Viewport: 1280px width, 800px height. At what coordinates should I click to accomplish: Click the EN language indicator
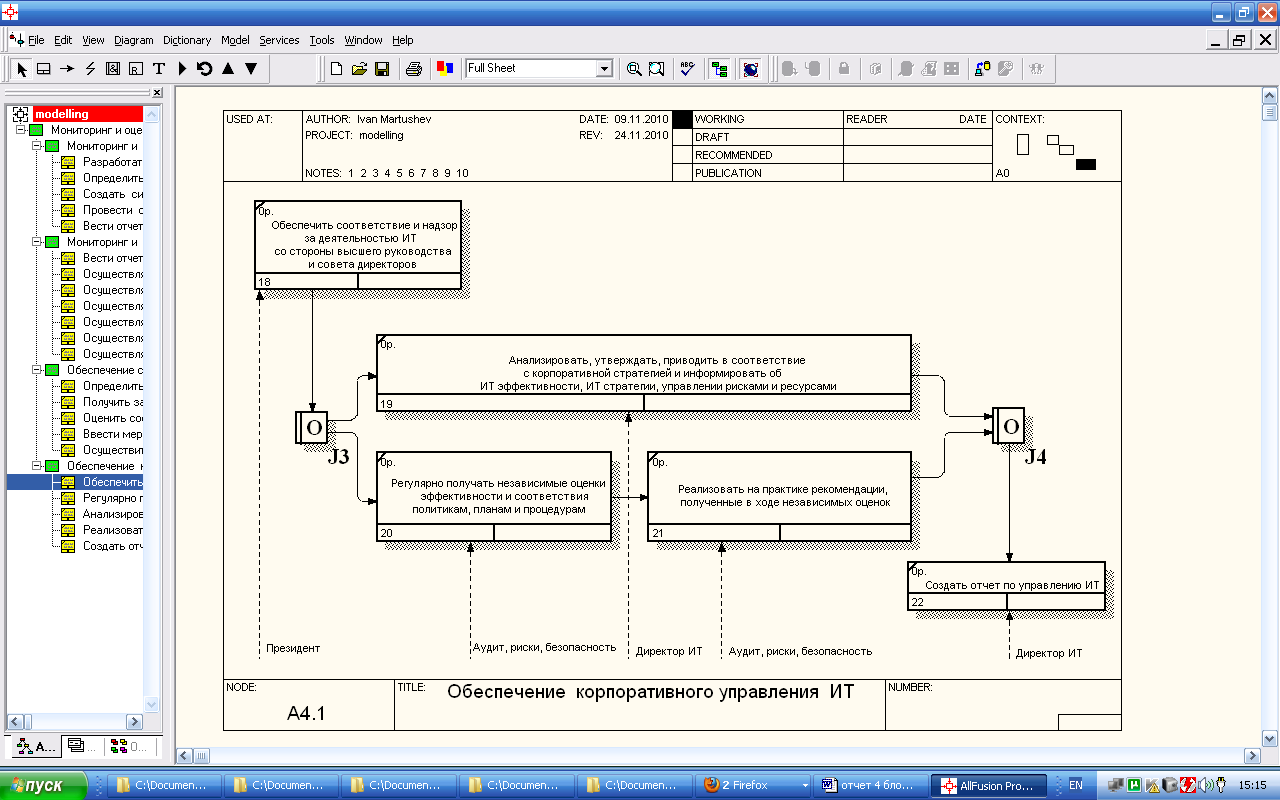point(1075,786)
